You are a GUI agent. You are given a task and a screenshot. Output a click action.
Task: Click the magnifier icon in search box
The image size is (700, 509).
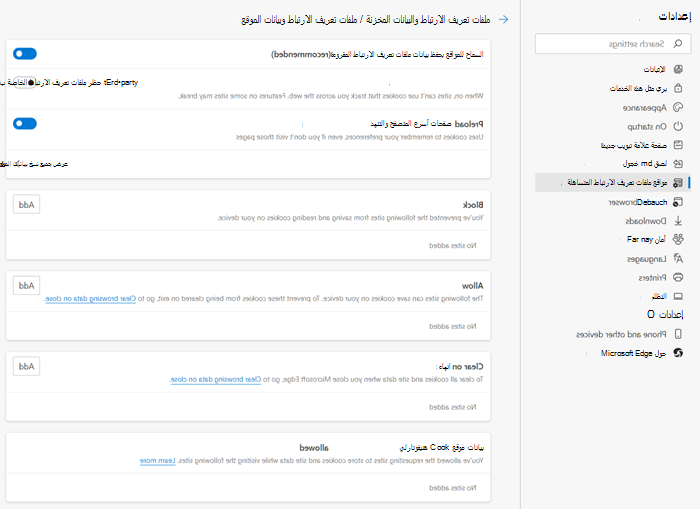coord(678,43)
